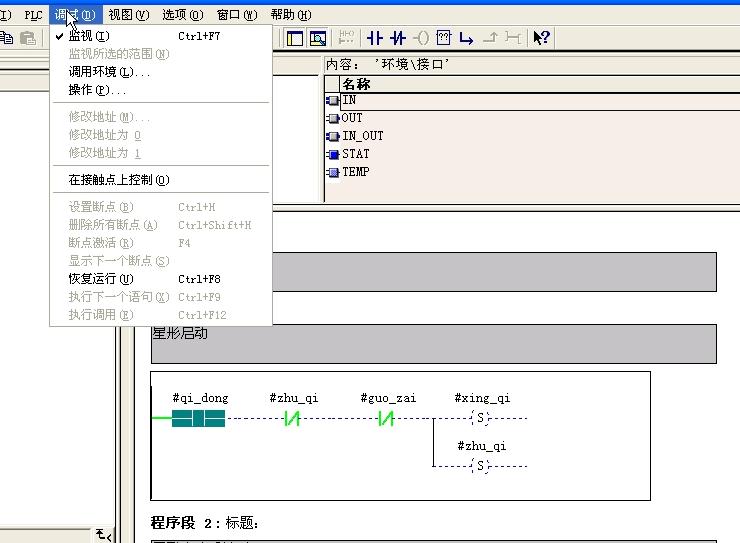Insert a normally closed contact
This screenshot has height=543, width=740.
click(x=398, y=38)
